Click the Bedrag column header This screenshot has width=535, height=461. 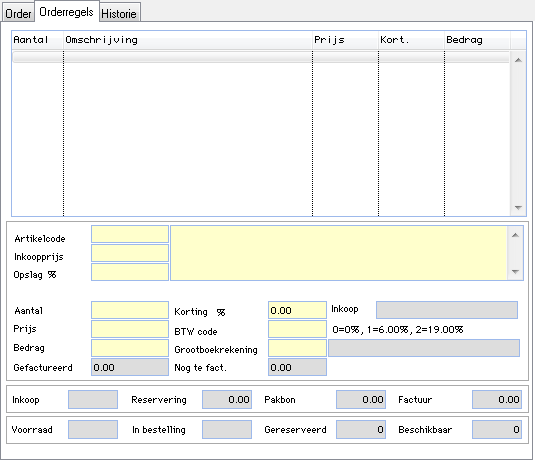coord(477,40)
